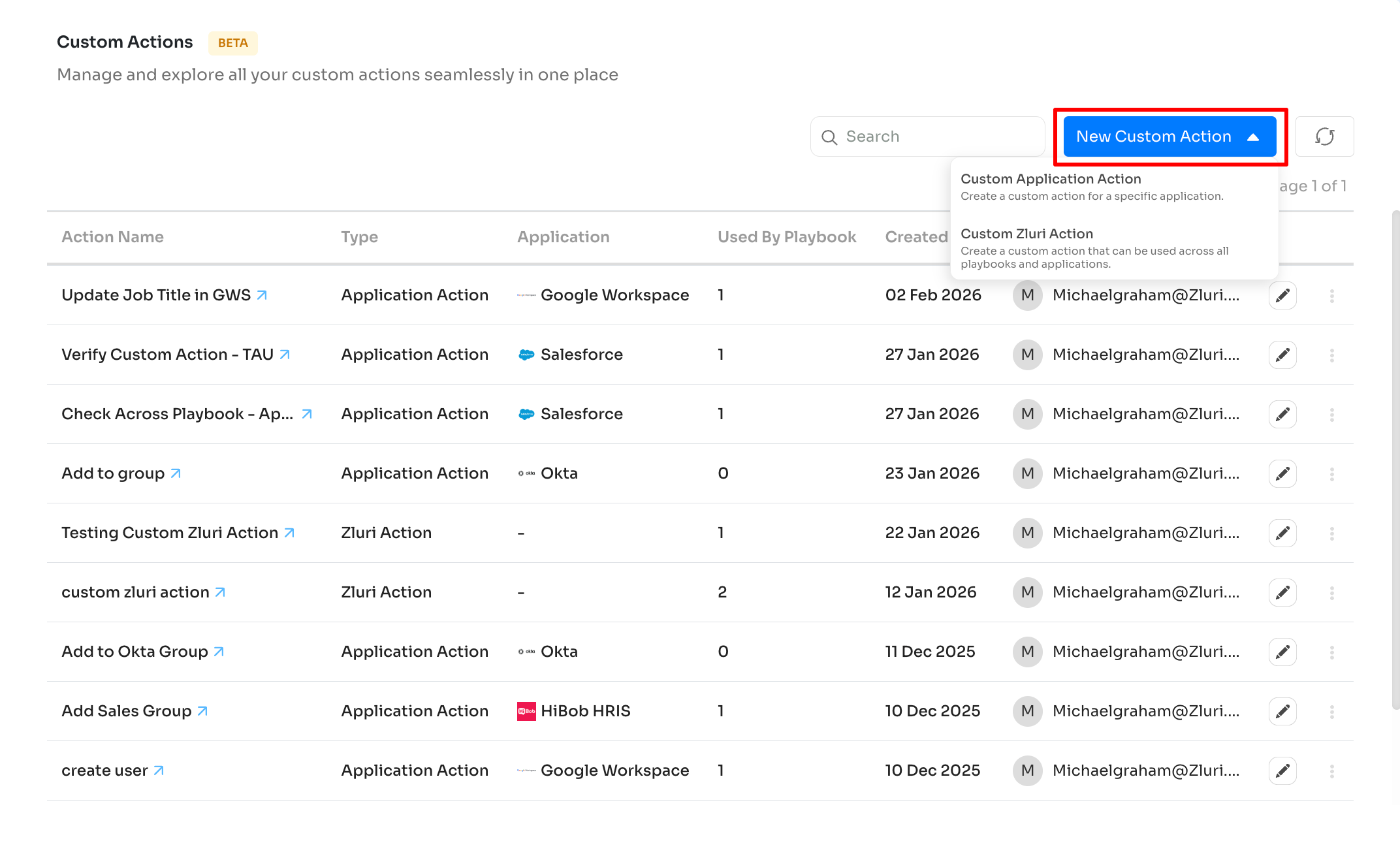Open three-dot menu for custom zluri action row

(x=1331, y=593)
